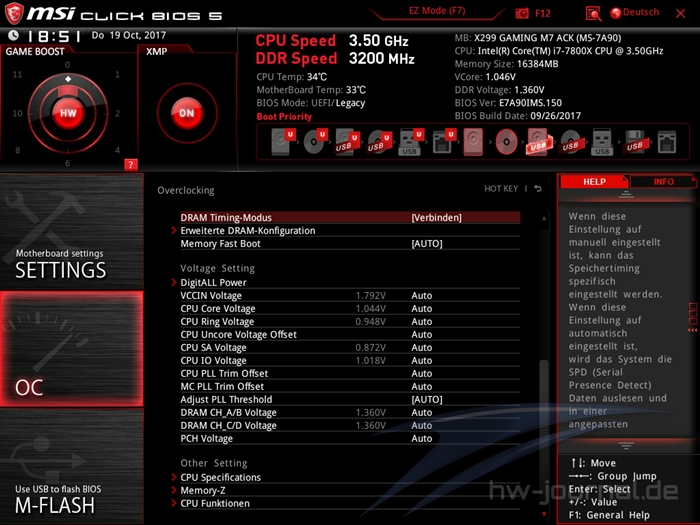Screen dimensions: 700x525
Task: Select the UEFI USB hard disk boot icon
Action: tap(346, 142)
